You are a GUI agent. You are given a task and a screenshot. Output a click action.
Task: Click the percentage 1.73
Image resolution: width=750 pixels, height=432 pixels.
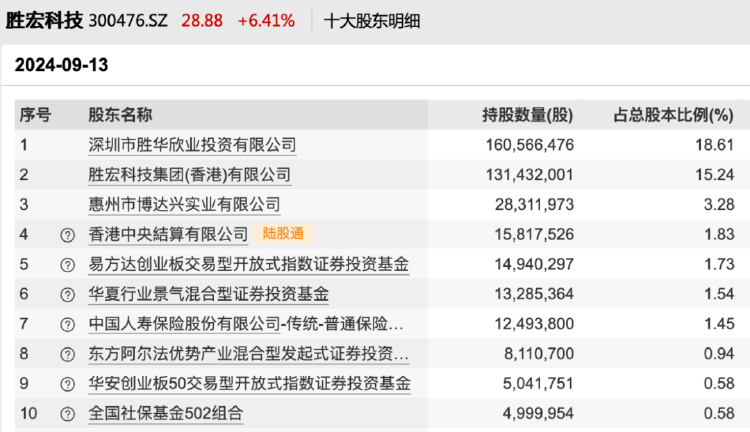coord(719,265)
